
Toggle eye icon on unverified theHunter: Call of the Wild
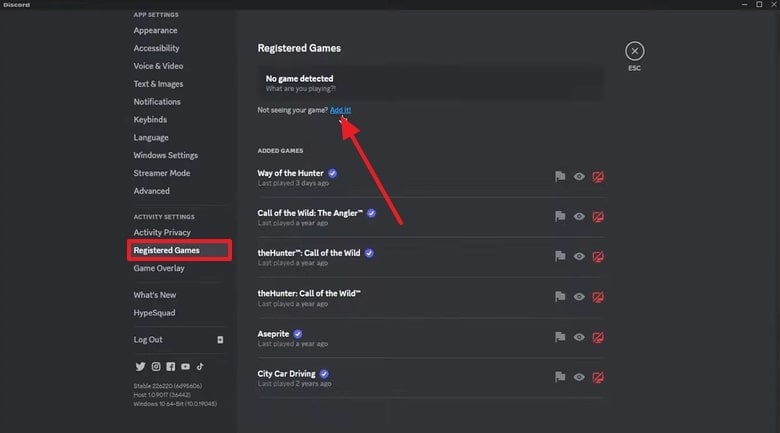pos(579,297)
